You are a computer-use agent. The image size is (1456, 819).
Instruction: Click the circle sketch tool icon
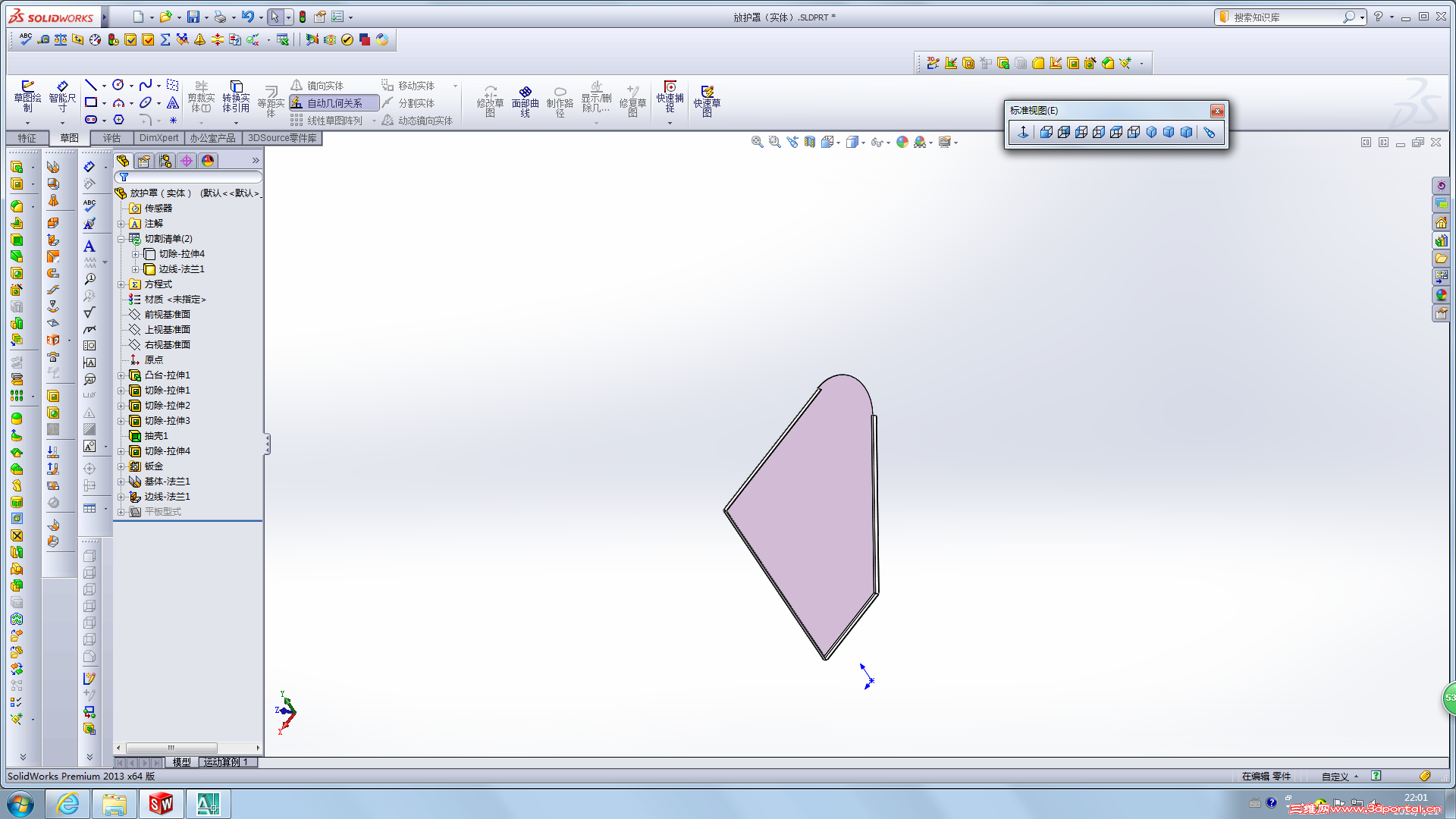point(118,85)
